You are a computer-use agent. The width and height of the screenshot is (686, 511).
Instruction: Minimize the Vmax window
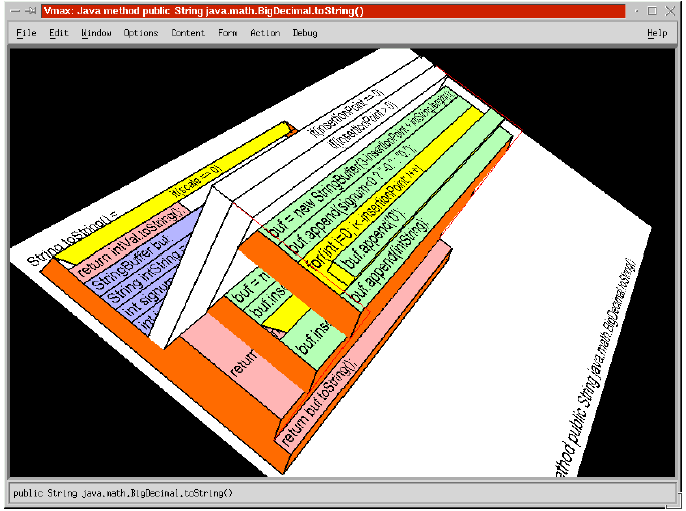[x=635, y=10]
